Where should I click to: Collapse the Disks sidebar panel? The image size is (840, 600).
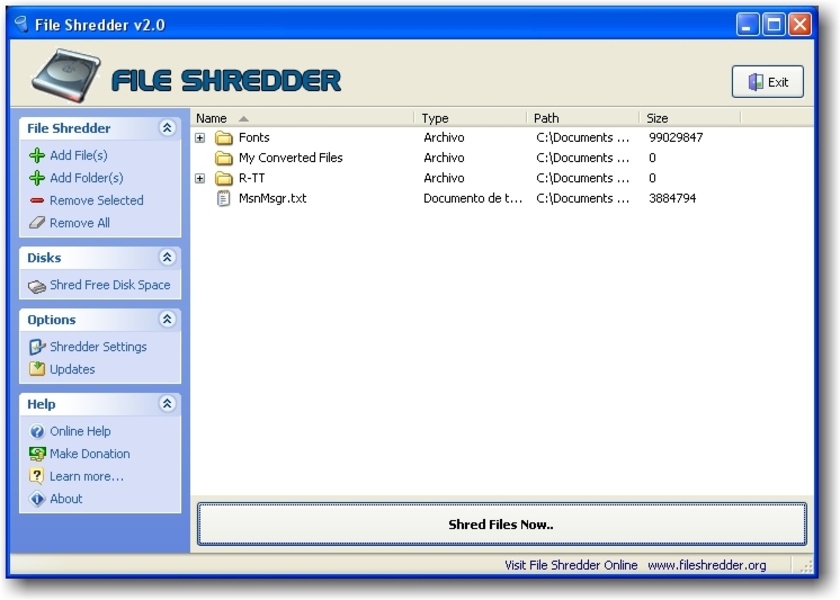point(167,257)
